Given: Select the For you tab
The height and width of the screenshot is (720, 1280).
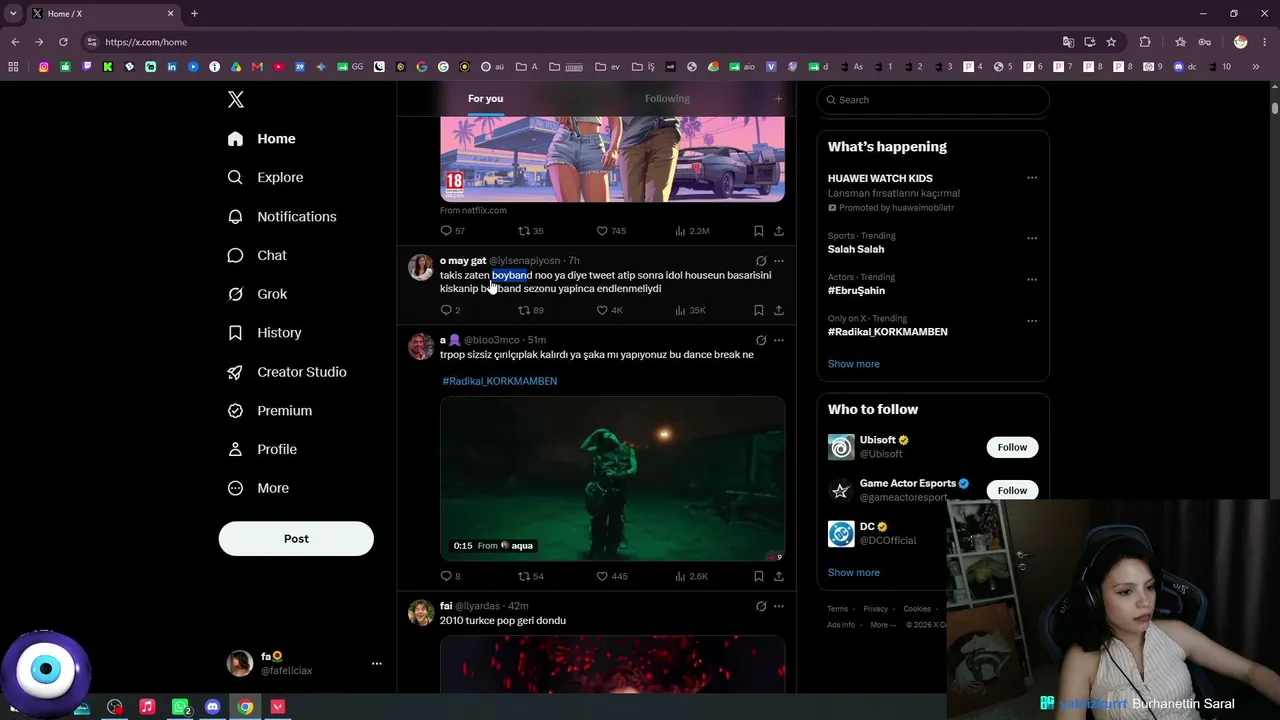Looking at the screenshot, I should pos(485,98).
